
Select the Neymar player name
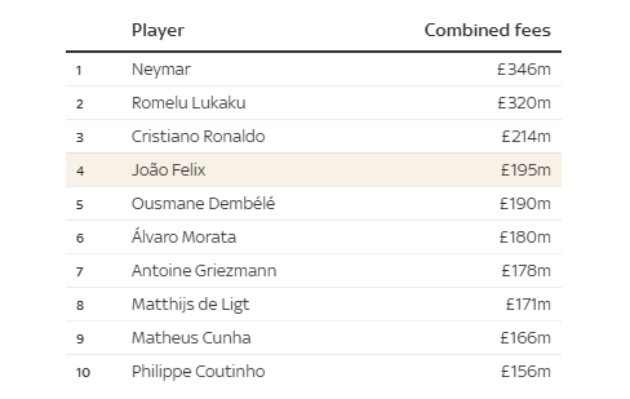coord(161,70)
